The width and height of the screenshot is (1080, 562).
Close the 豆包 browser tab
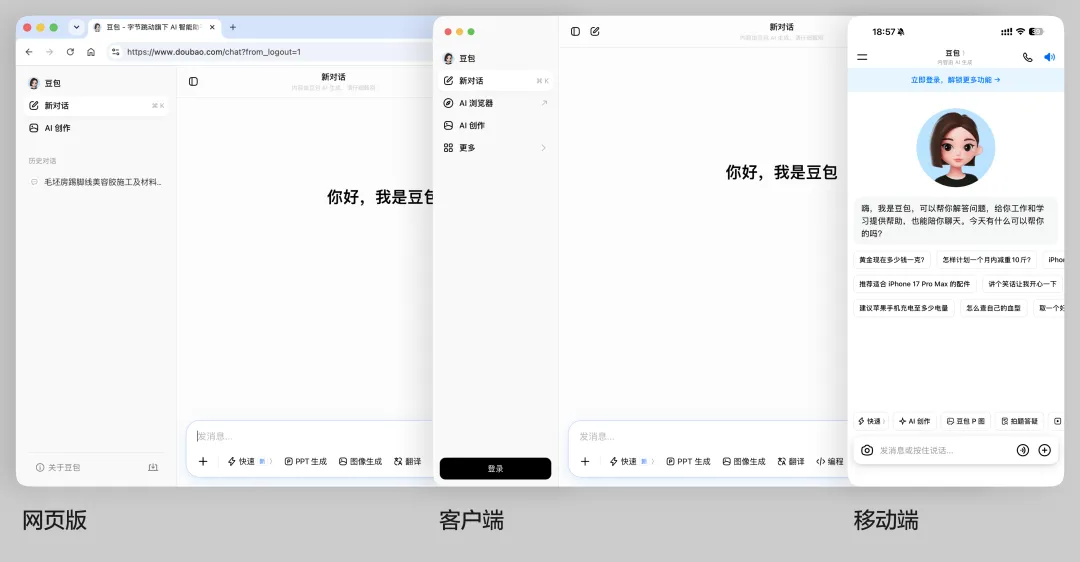coord(212,28)
